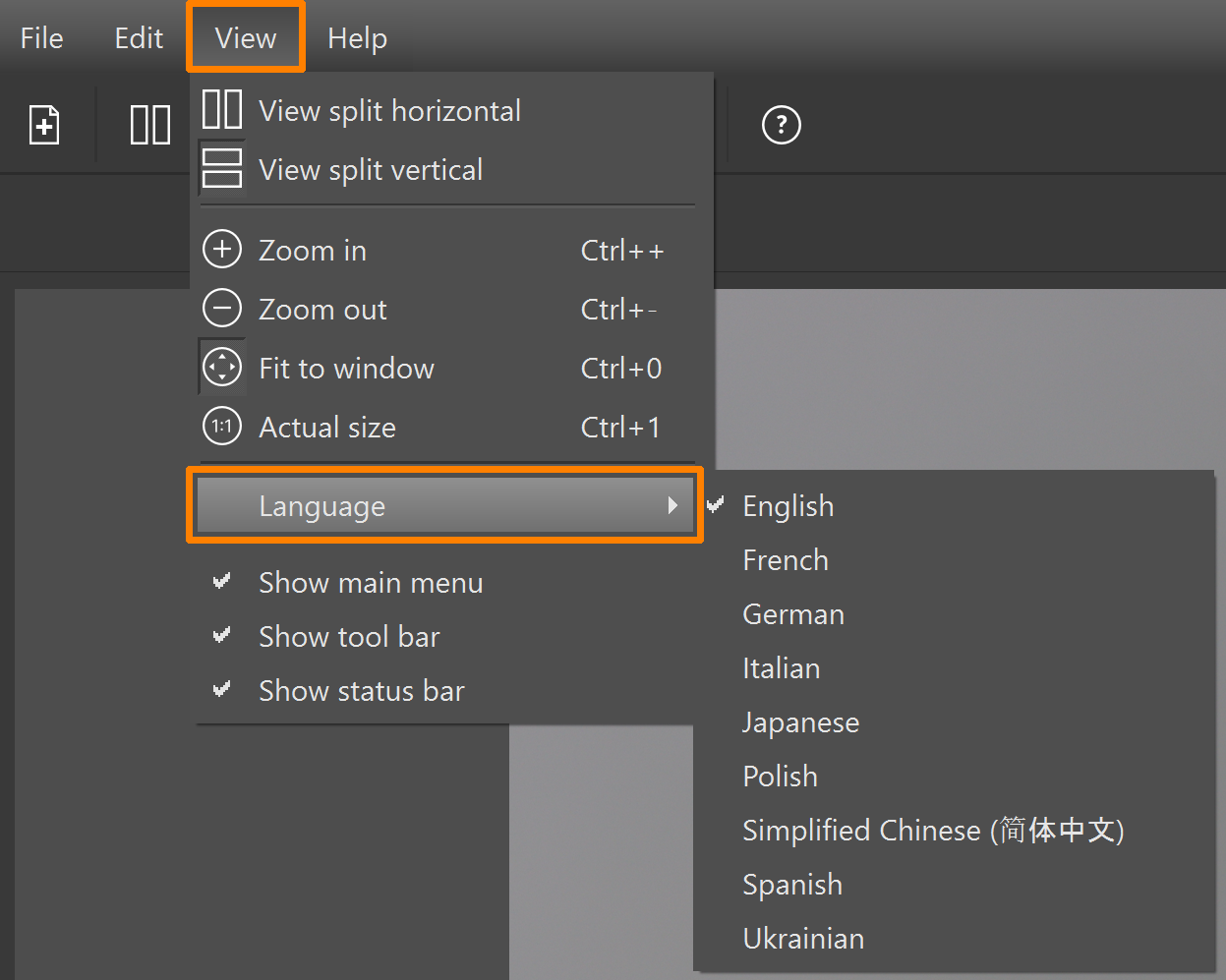Toggle Show main menu option
1226x980 pixels.
[370, 583]
